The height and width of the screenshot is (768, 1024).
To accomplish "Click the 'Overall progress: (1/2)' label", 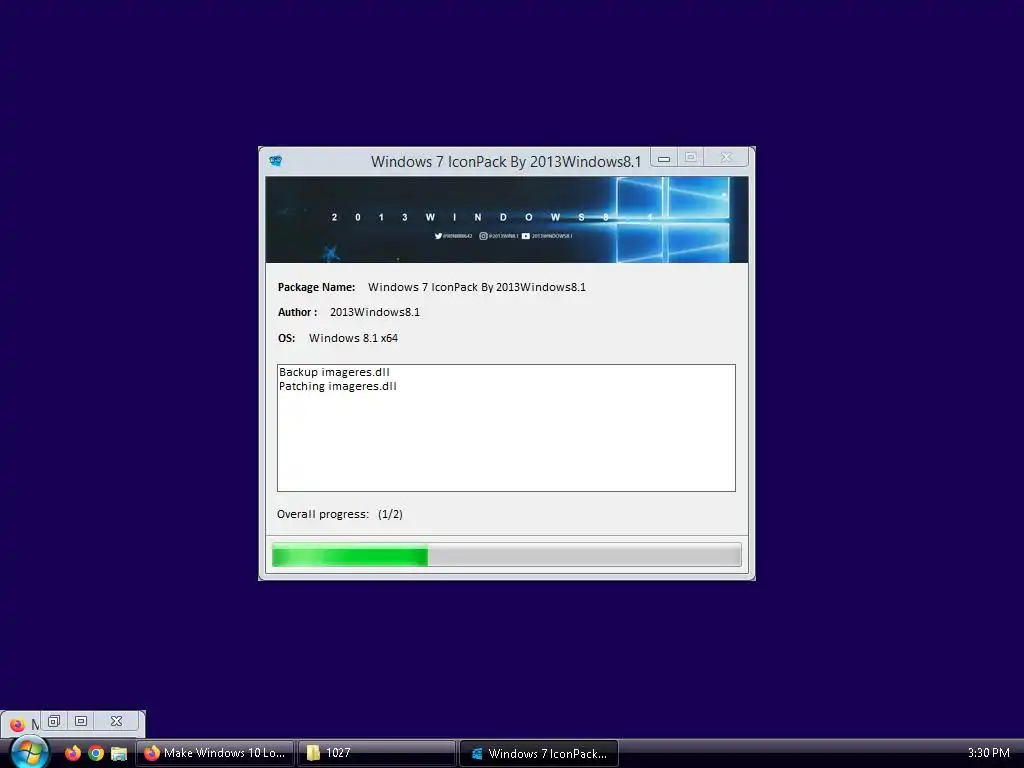I will pyautogui.click(x=340, y=514).
